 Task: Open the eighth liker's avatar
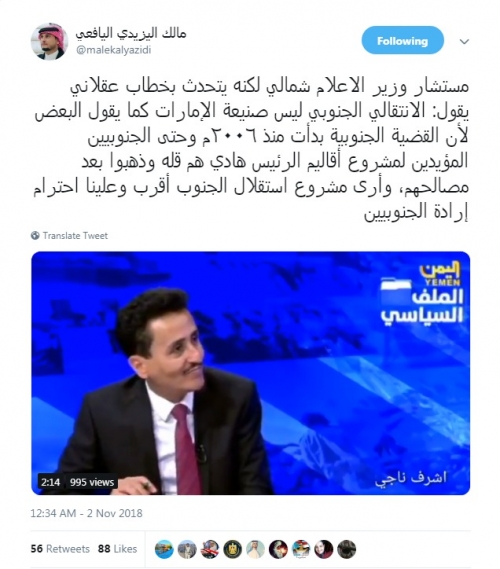(x=324, y=549)
